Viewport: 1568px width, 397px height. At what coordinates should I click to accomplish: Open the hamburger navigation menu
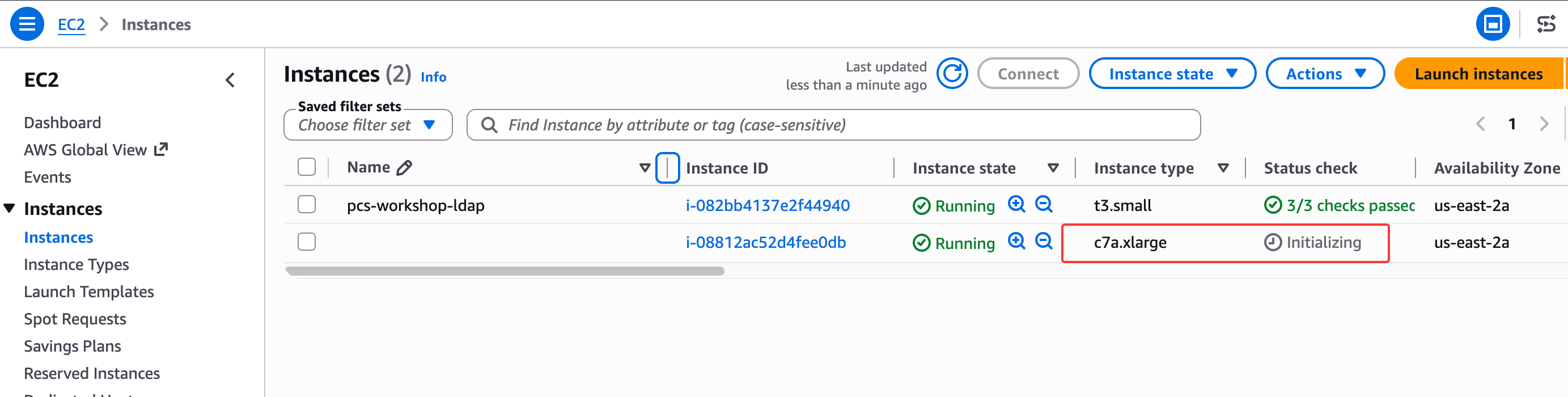[x=27, y=24]
